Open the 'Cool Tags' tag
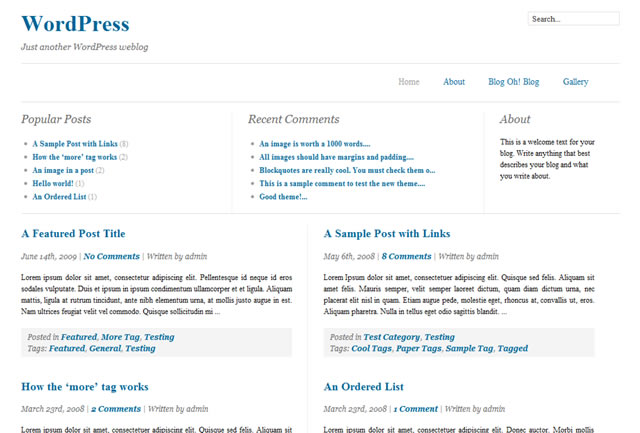The height and width of the screenshot is (433, 640). click(371, 349)
